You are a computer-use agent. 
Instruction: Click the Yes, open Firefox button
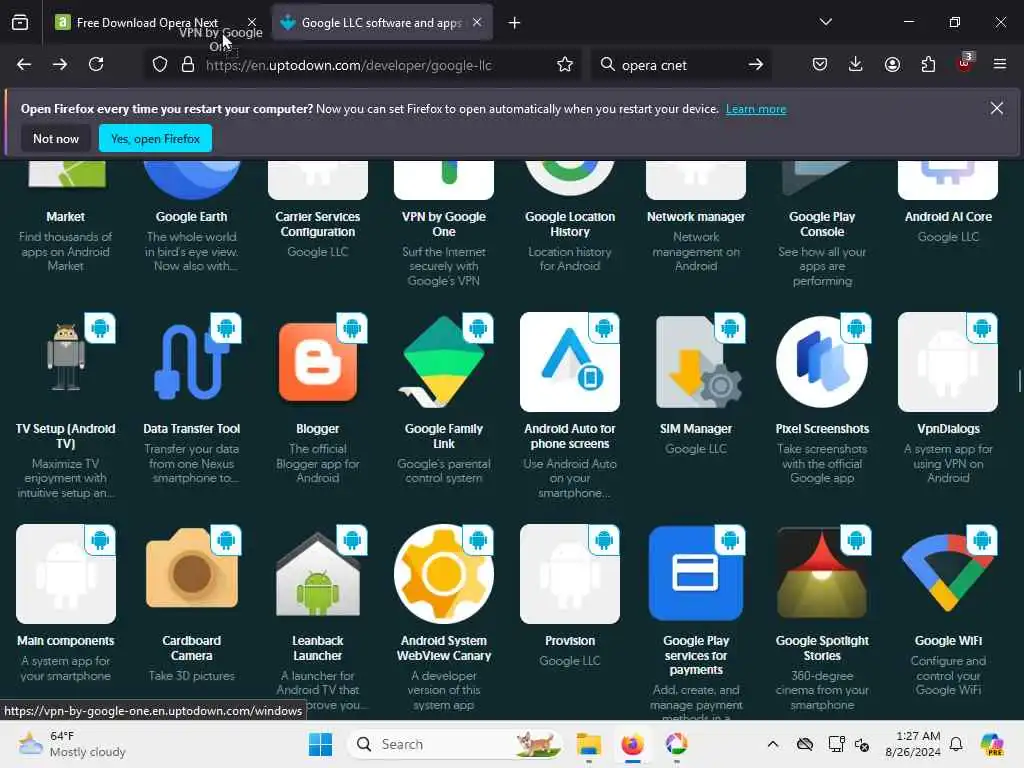tap(155, 138)
